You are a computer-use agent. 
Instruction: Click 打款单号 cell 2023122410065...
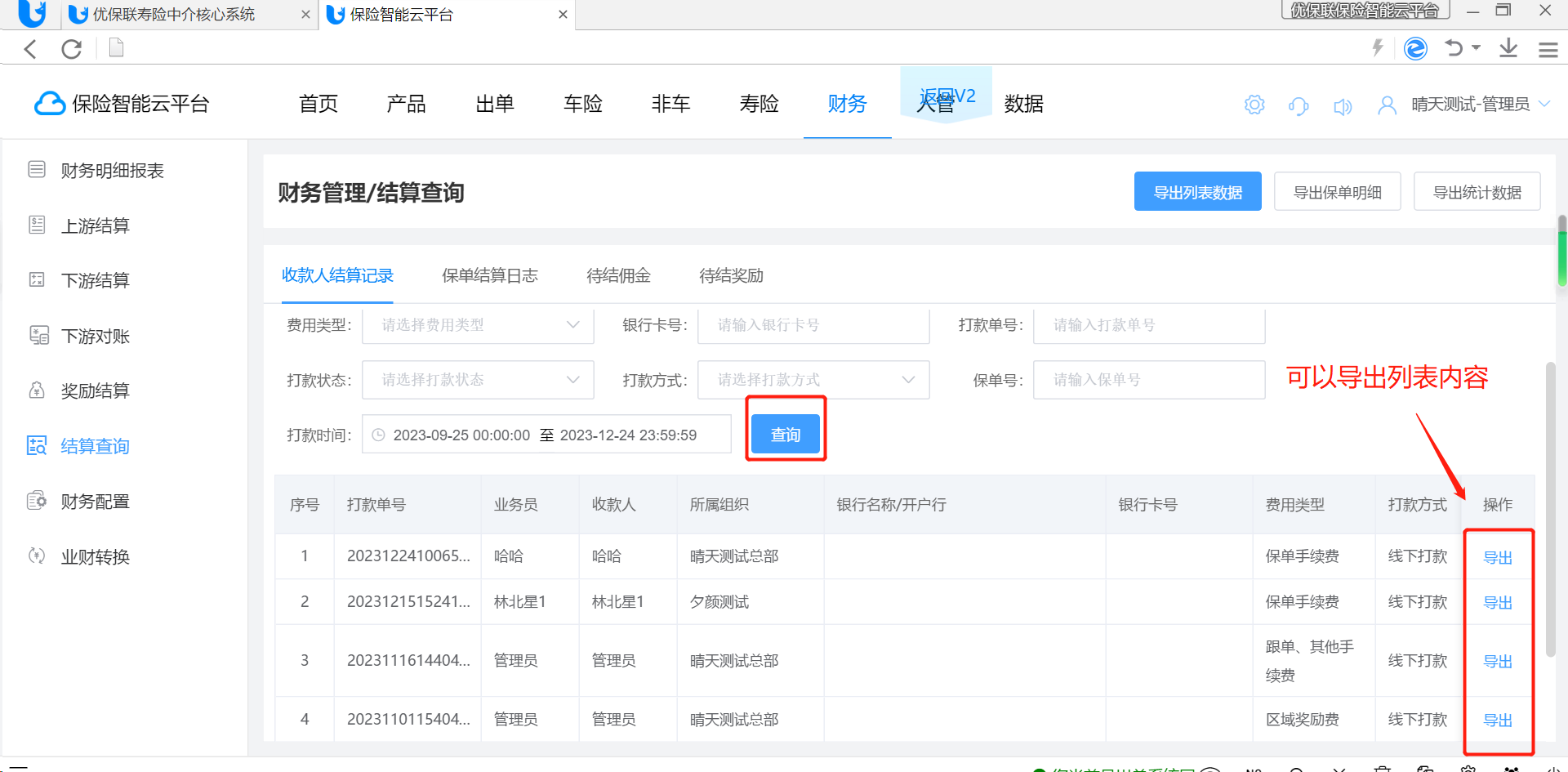[x=408, y=556]
